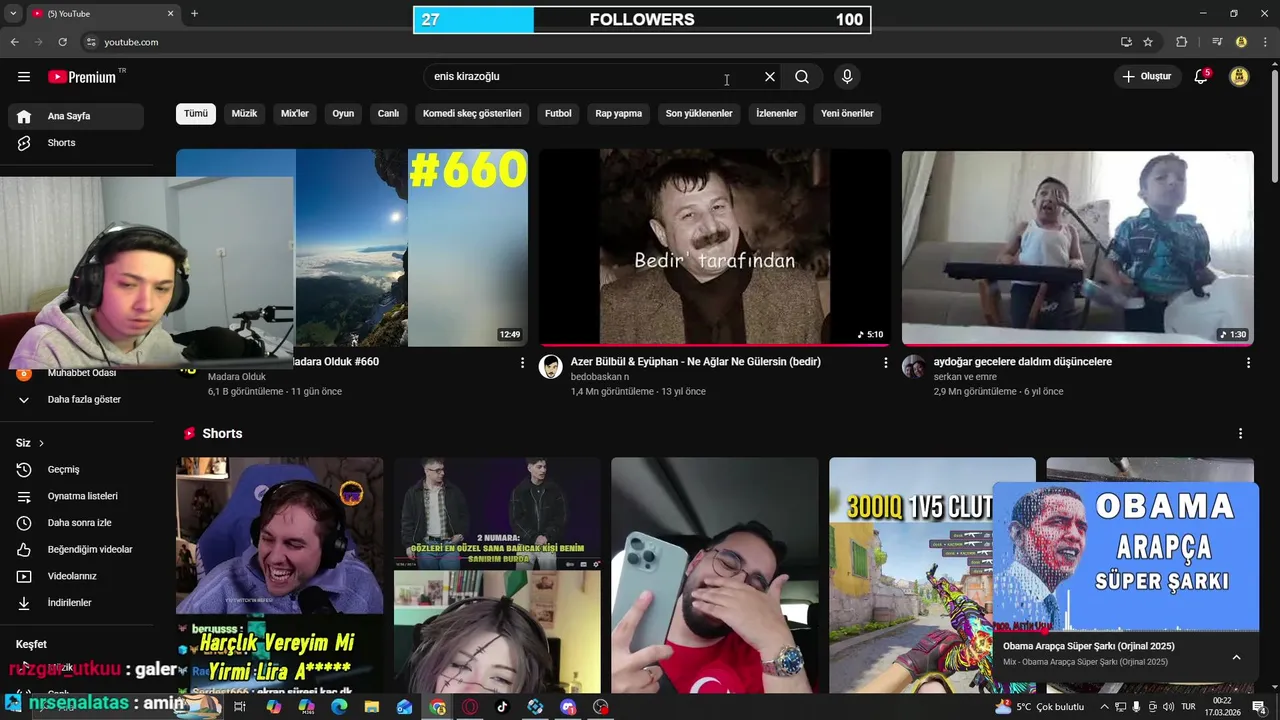This screenshot has height=720, width=1280.
Task: Open the serkan ve emre channel avatar
Action: (x=913, y=367)
